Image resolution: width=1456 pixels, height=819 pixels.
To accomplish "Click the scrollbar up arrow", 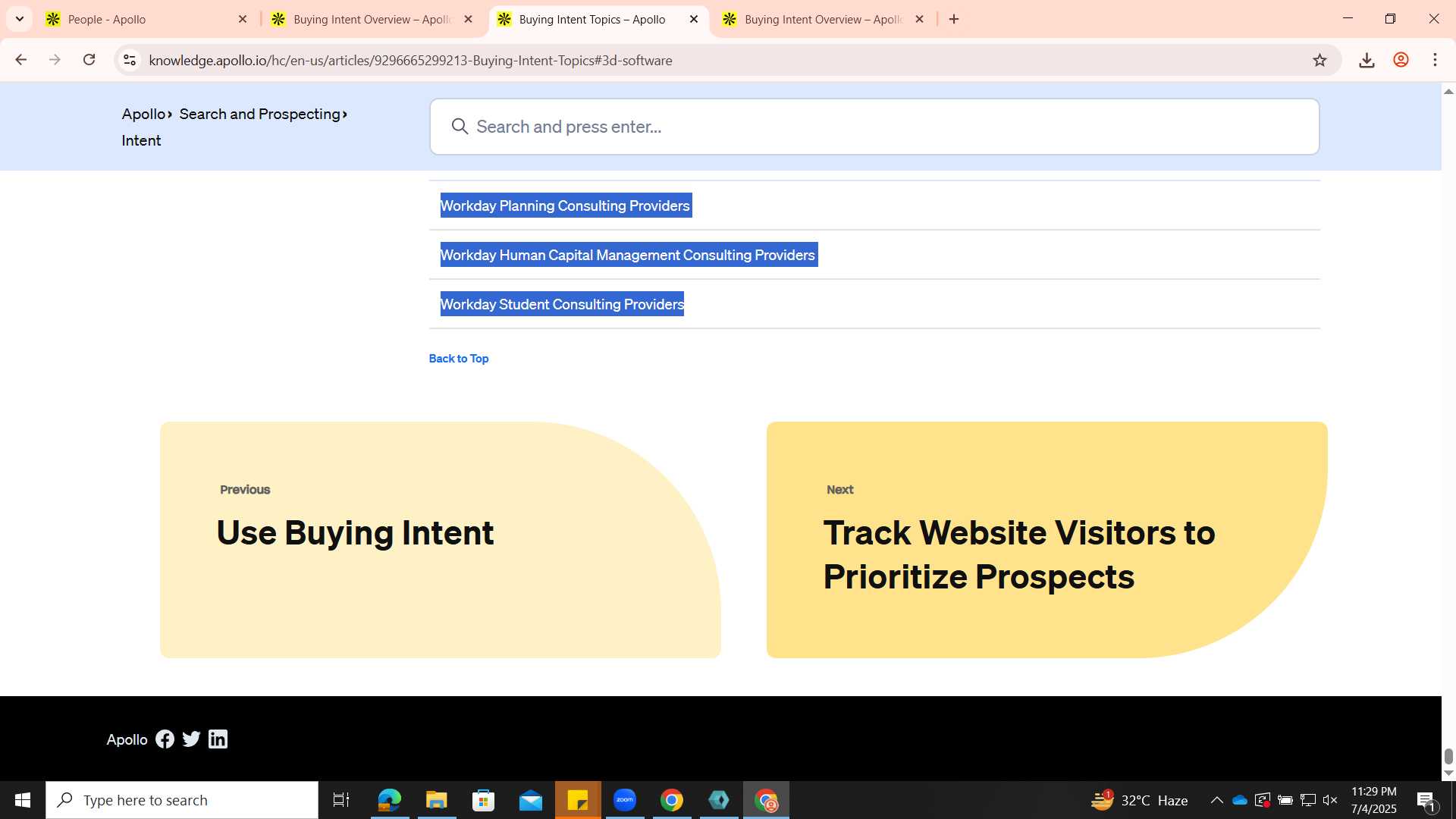I will [1448, 91].
